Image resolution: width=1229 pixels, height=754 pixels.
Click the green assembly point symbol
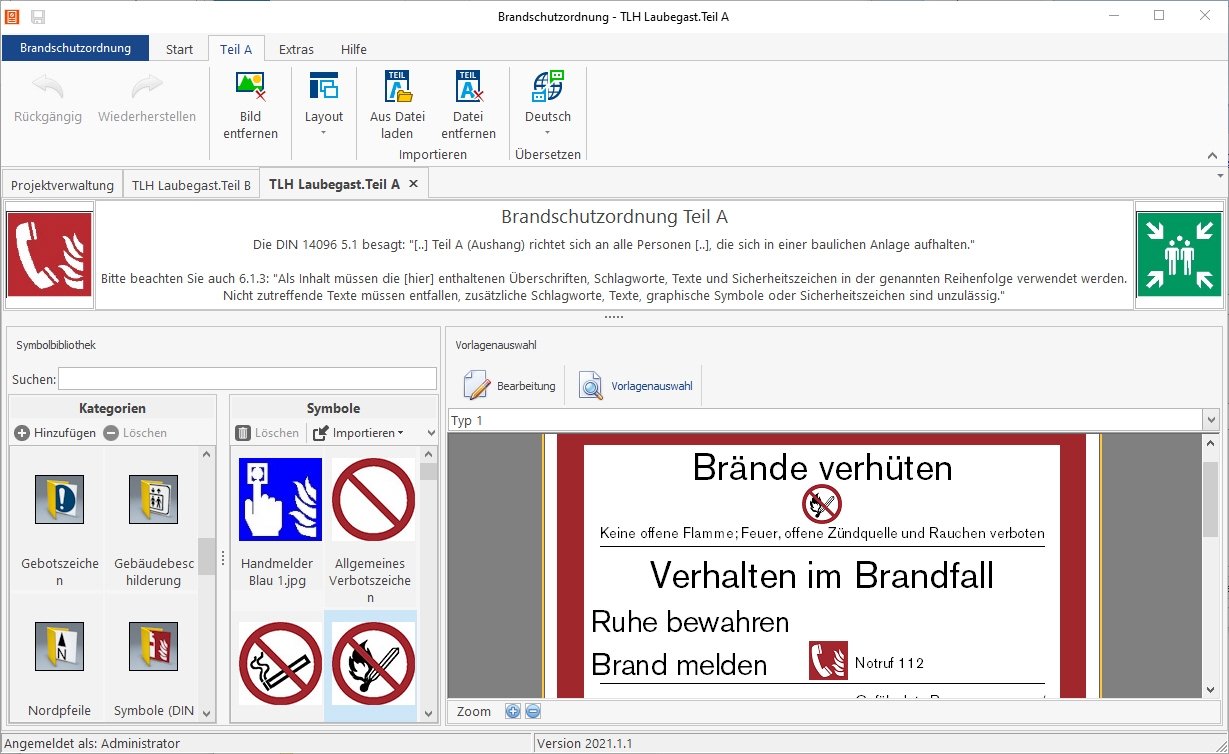coord(1179,255)
